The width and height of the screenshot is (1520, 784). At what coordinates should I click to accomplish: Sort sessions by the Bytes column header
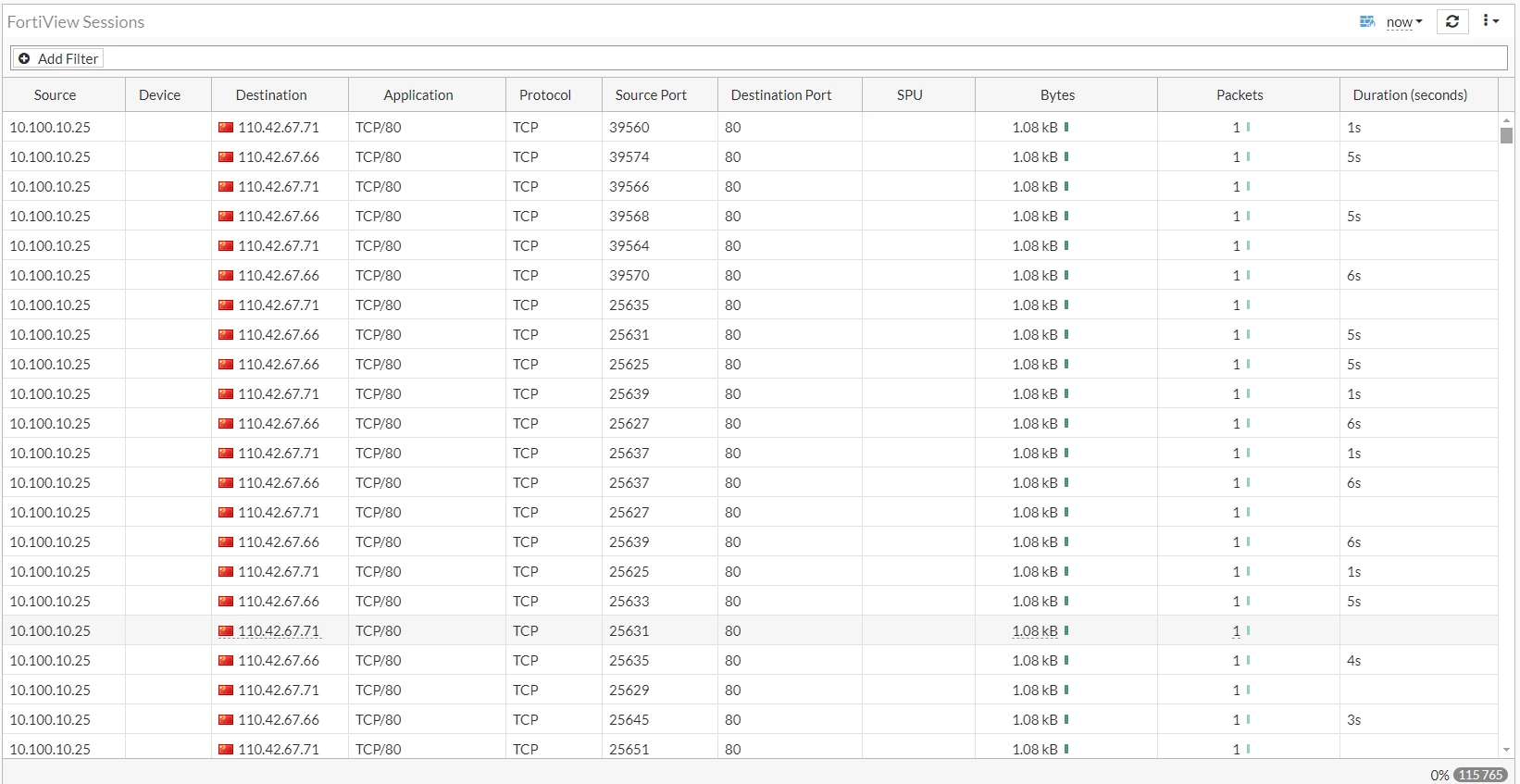pyautogui.click(x=1058, y=95)
